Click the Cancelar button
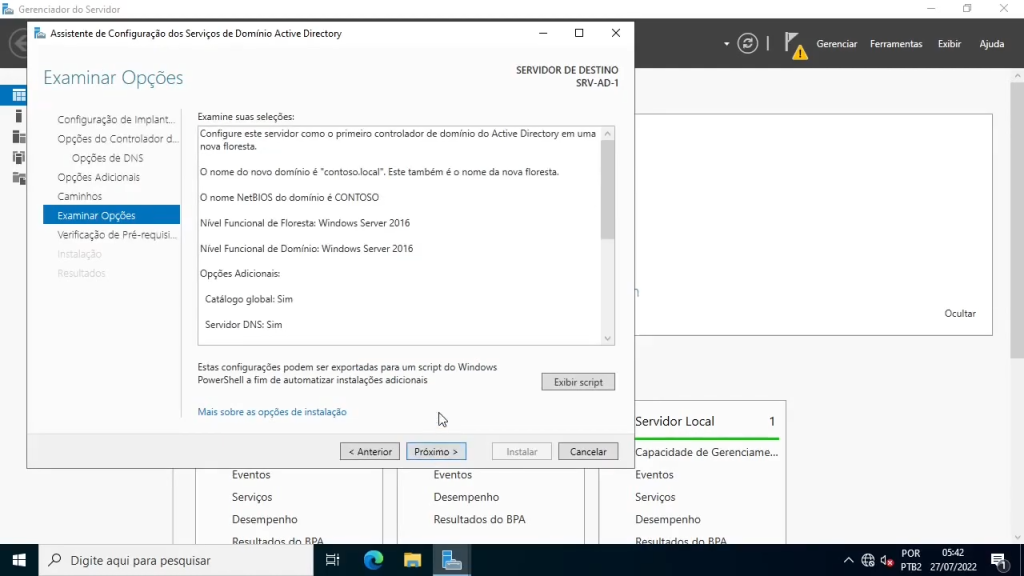The height and width of the screenshot is (576, 1024). (588, 451)
